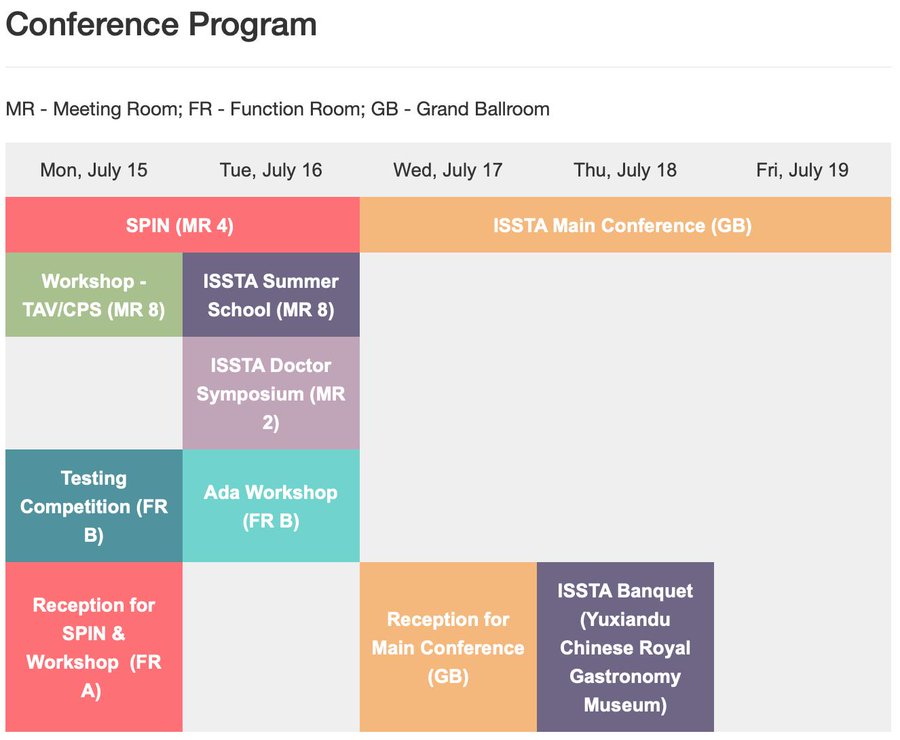
Task: Open the ISSTA Doctor Symposium (MR 2) block
Action: [271, 393]
